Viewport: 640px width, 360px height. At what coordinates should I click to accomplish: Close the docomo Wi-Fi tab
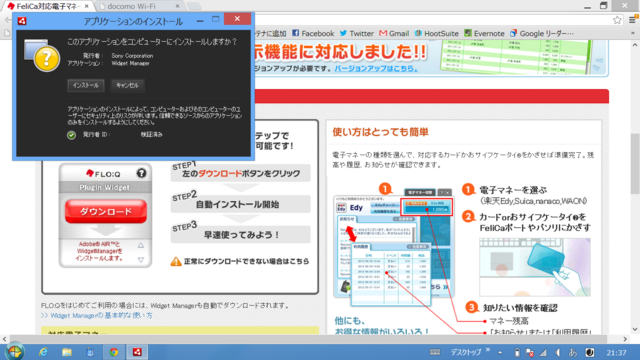click(x=177, y=6)
